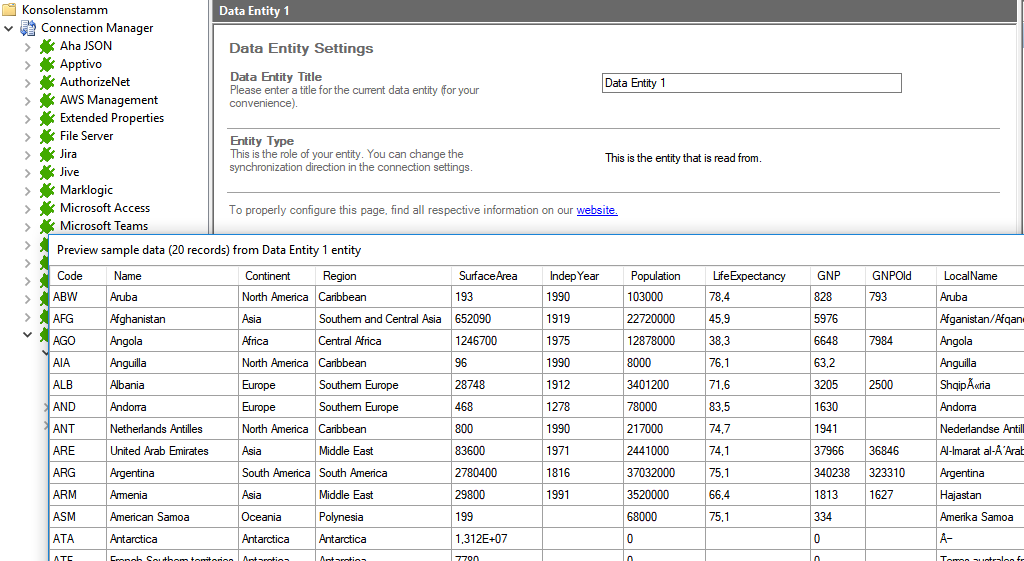
Task: Select the AuthorizeNet puzzle icon
Action: pos(46,82)
